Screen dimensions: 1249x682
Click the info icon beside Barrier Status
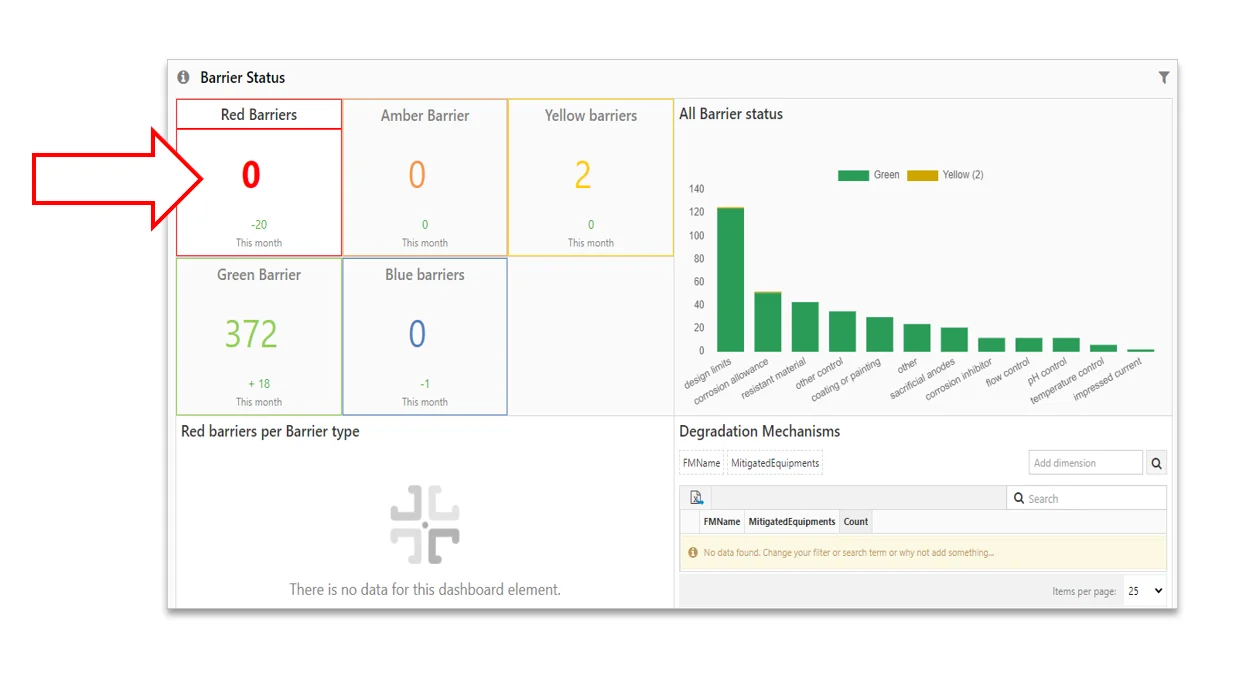[x=183, y=77]
